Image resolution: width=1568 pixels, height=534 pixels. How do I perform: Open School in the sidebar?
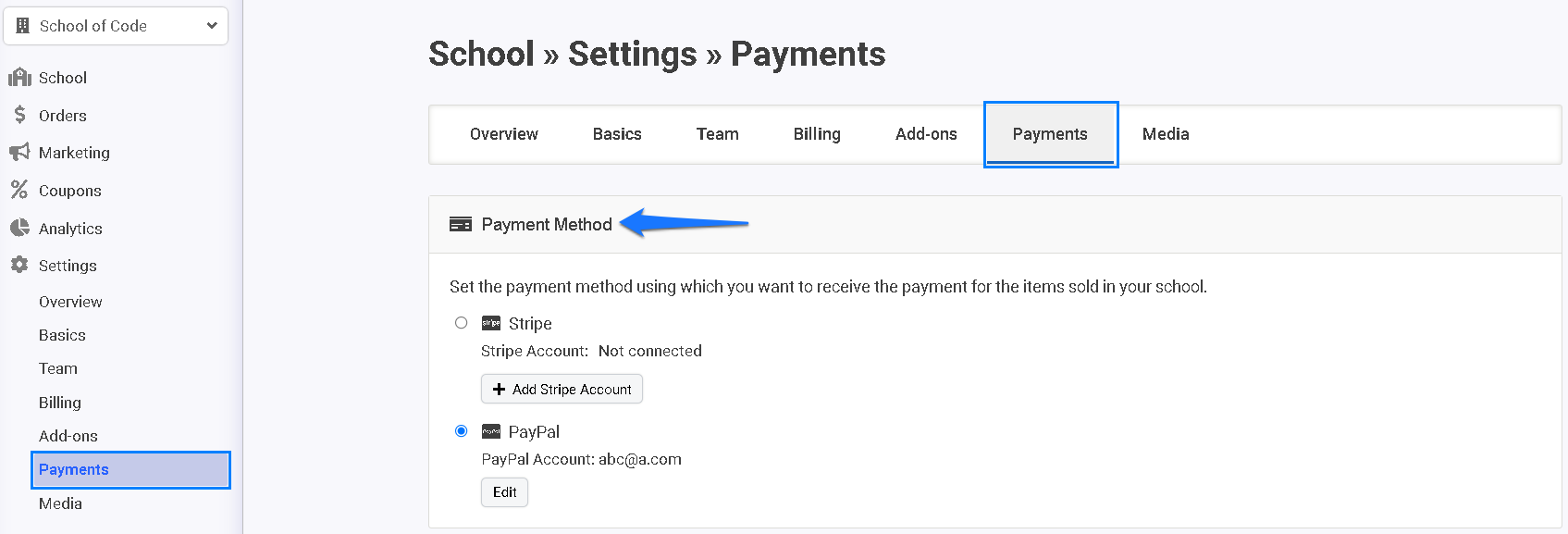(x=63, y=78)
